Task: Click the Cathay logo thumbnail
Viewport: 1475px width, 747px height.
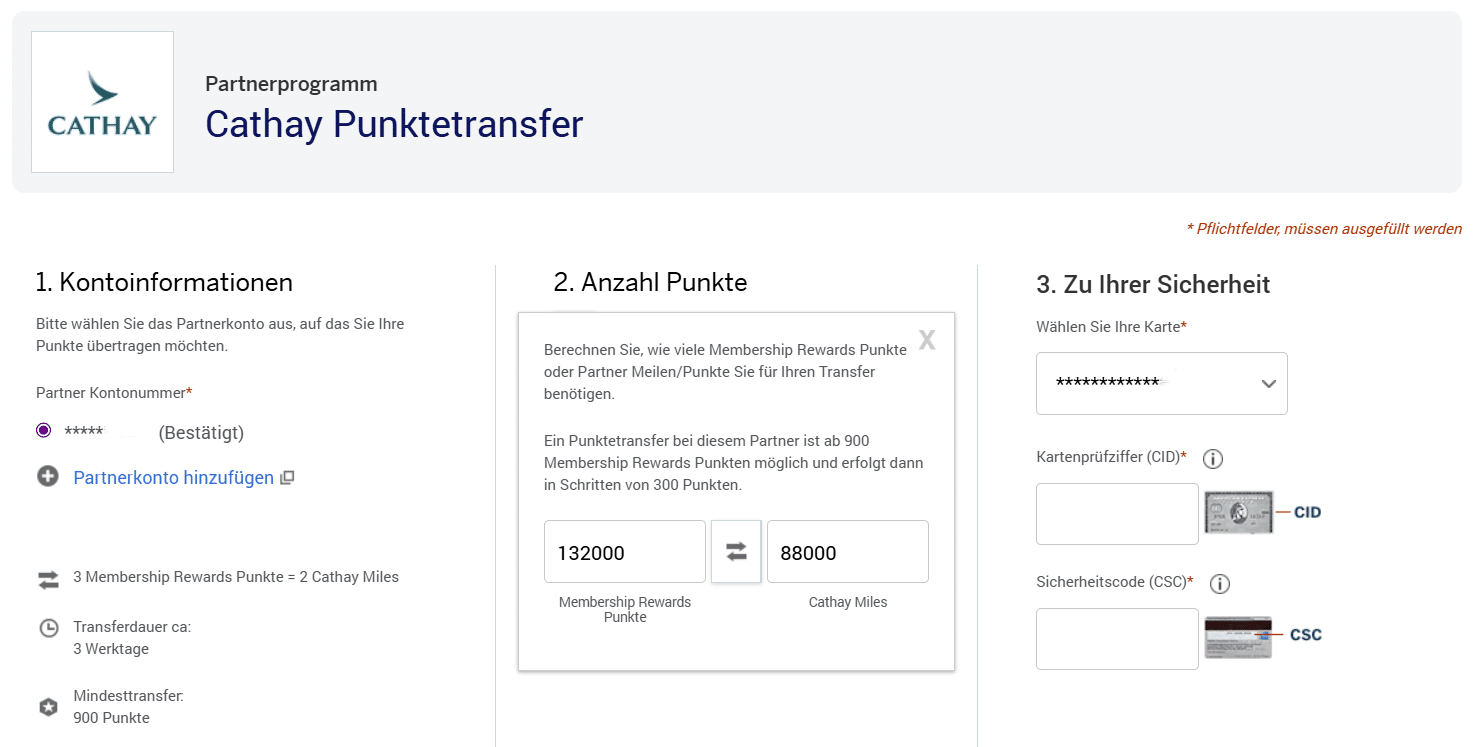Action: (102, 102)
